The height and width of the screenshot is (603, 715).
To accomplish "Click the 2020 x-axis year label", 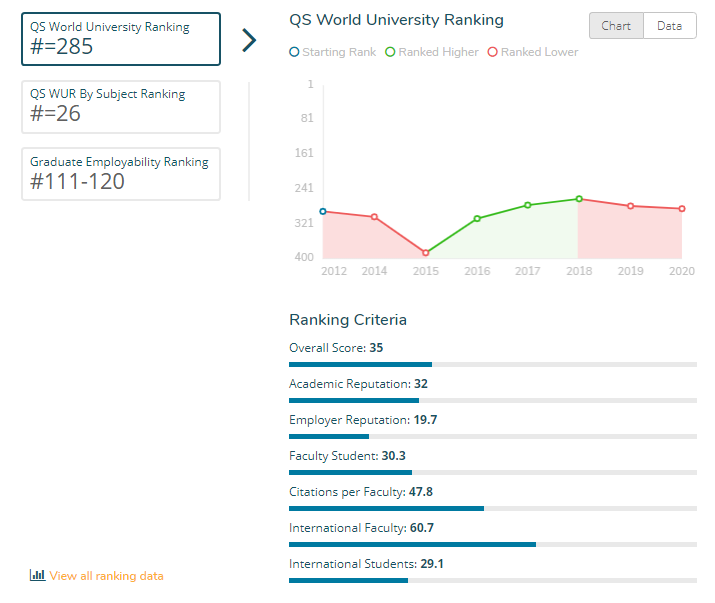I will pos(682,271).
